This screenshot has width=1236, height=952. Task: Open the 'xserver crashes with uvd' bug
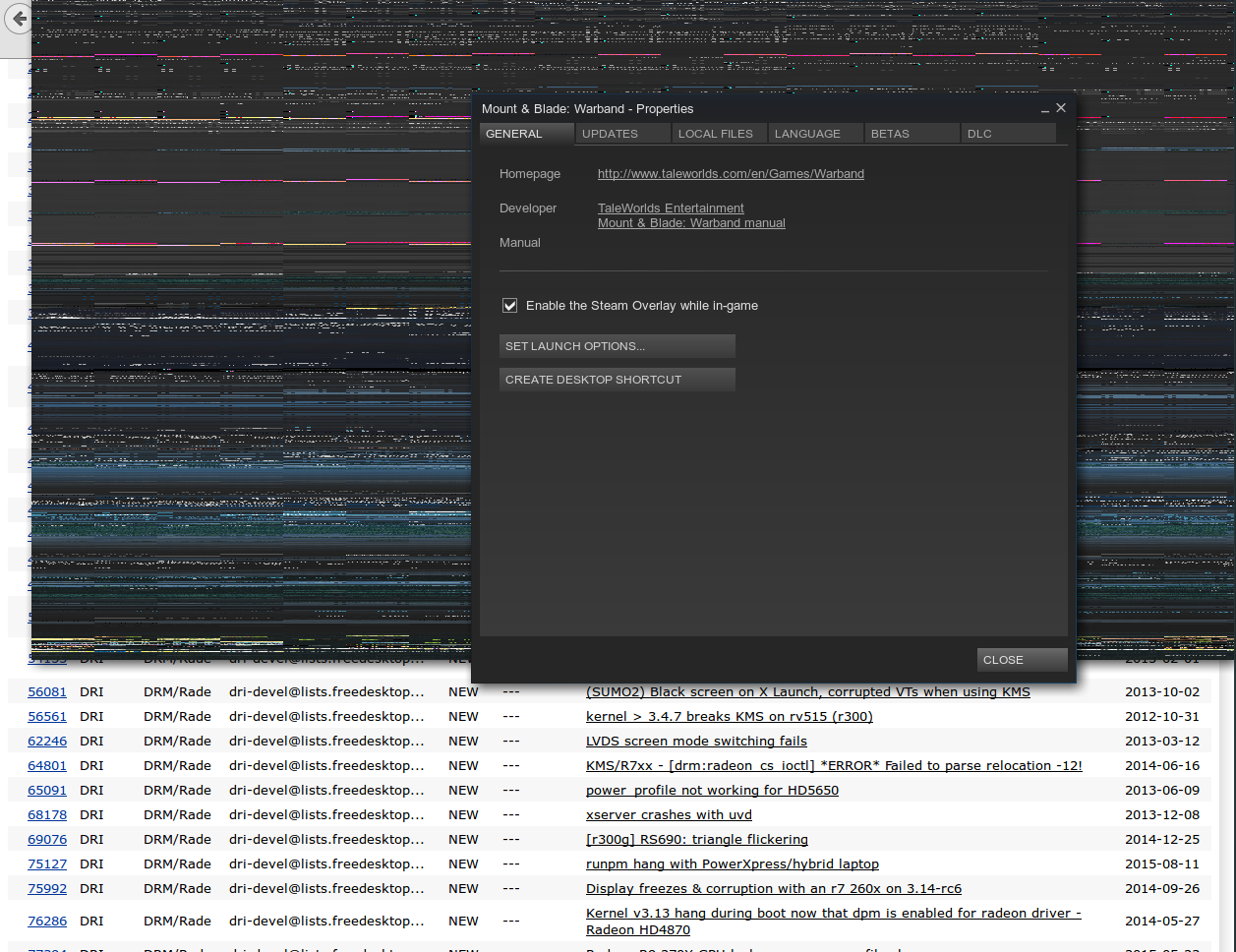(x=669, y=815)
